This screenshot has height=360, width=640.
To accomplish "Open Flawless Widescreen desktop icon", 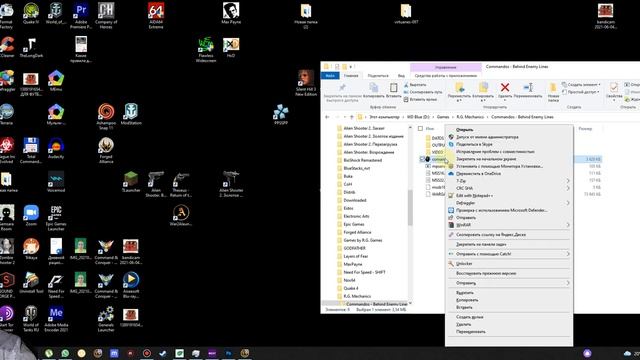I will tap(206, 49).
